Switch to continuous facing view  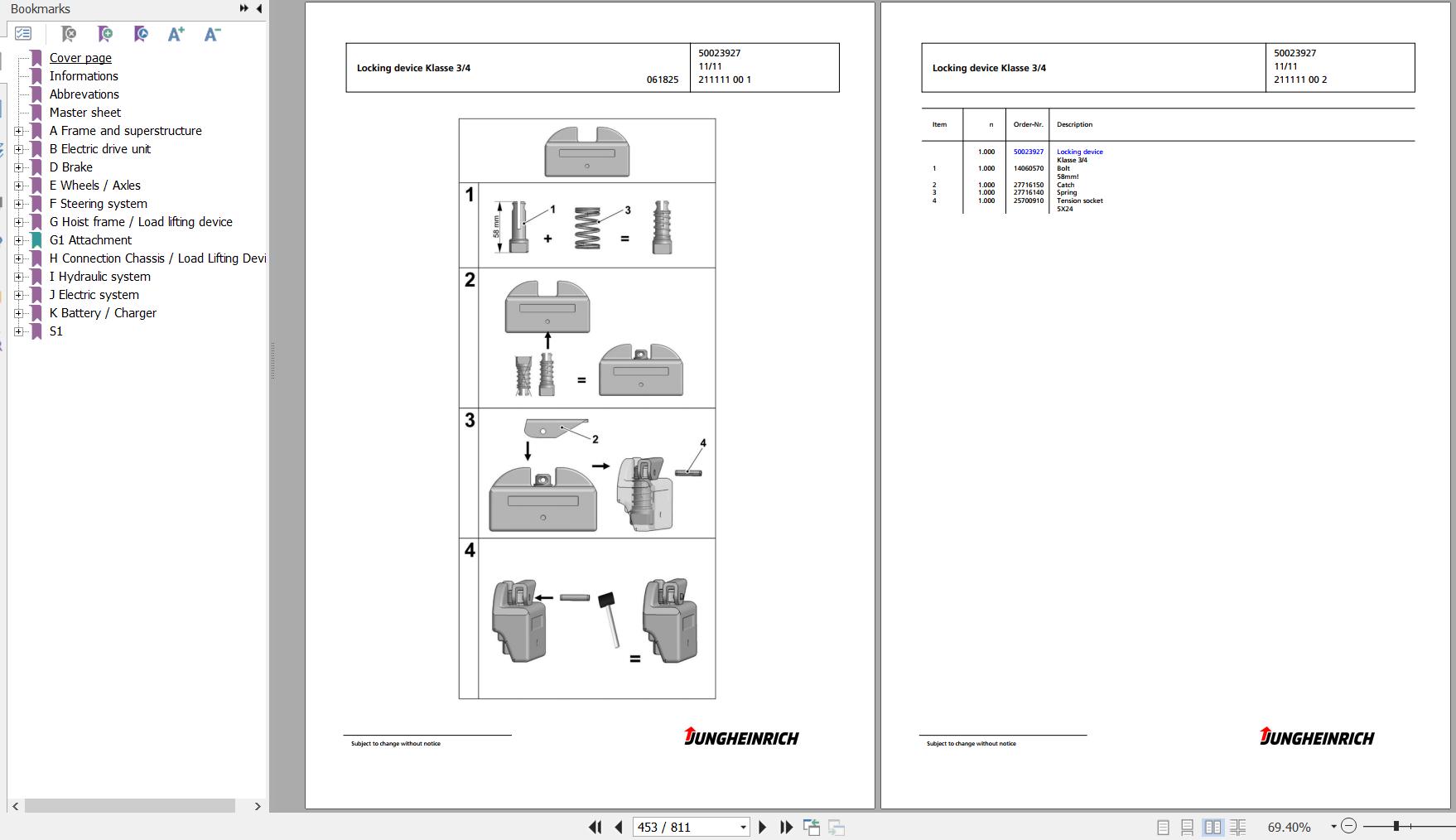click(1238, 827)
